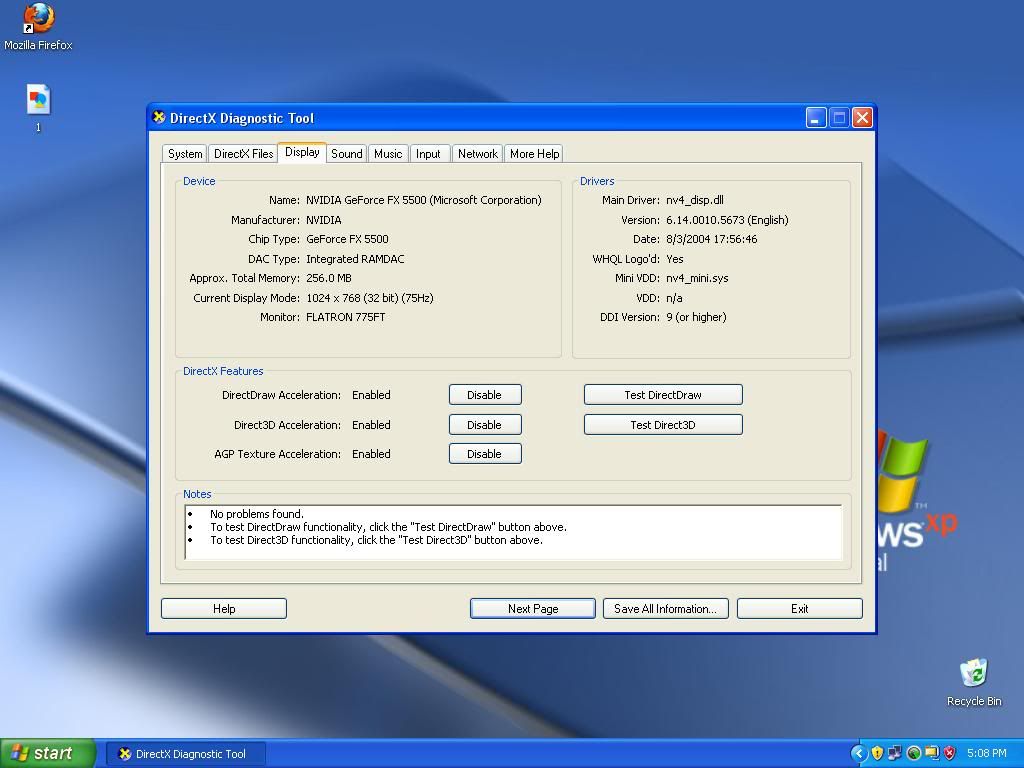Click chip type value 'GeForce FX 5500'
Viewport: 1024px width, 768px height.
347,239
